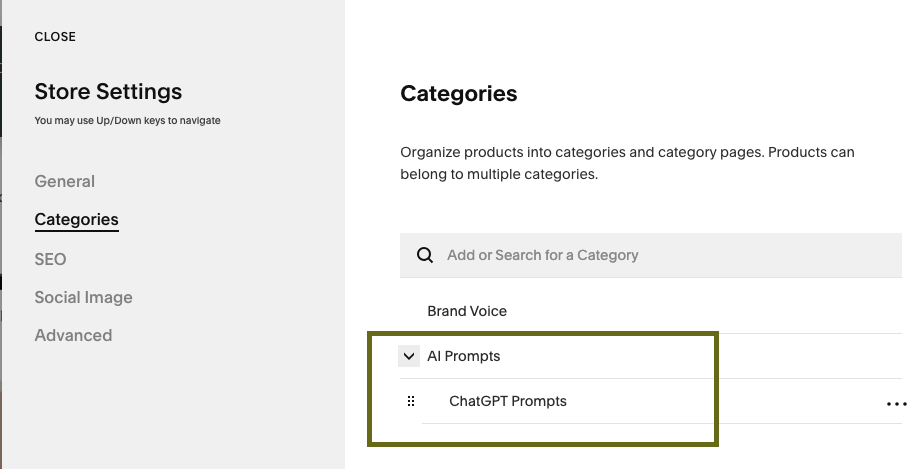Click the CLOSE button in Store Settings
Screen dimensions: 917x469
(x=55, y=37)
